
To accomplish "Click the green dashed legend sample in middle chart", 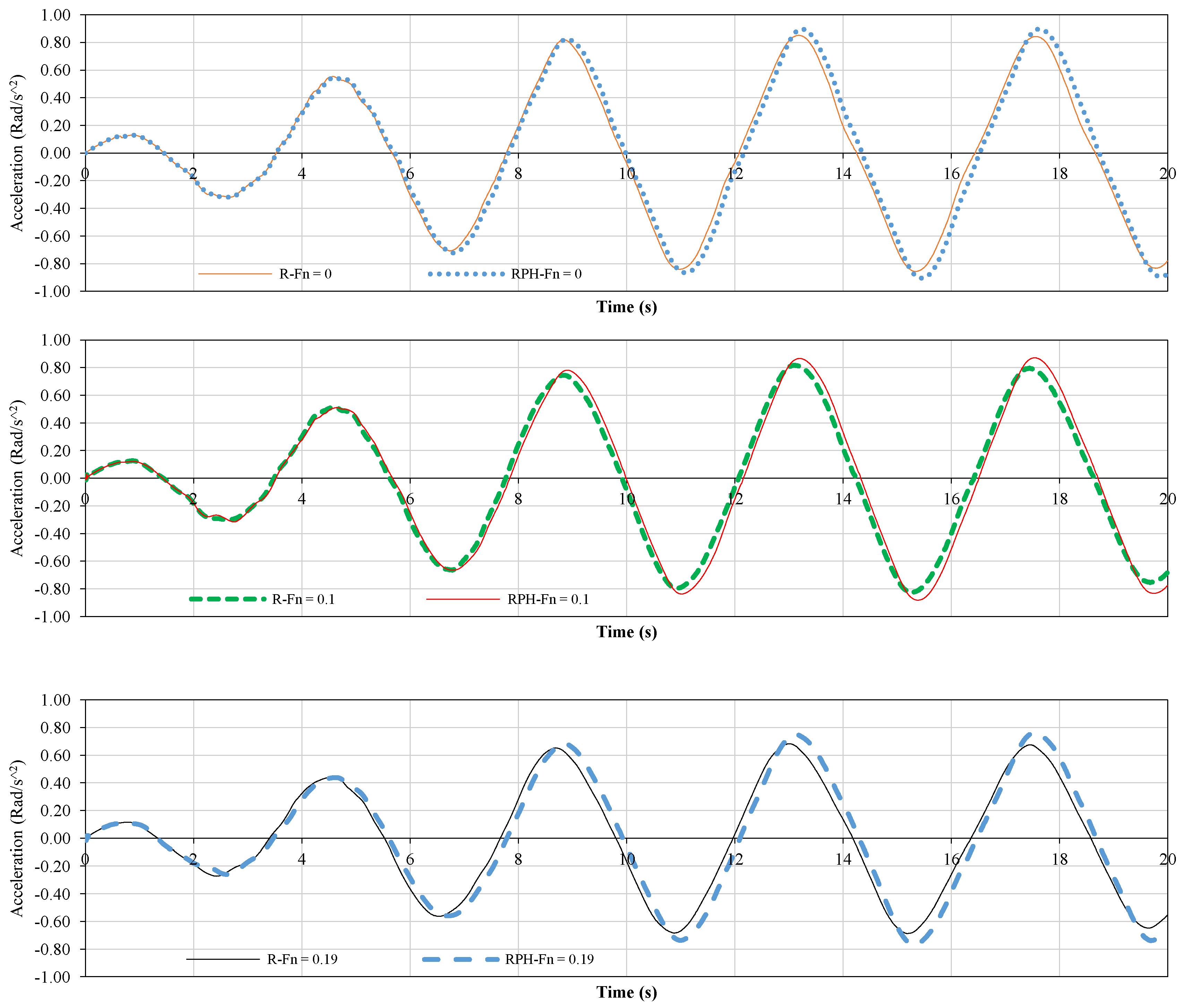I will point(228,599).
